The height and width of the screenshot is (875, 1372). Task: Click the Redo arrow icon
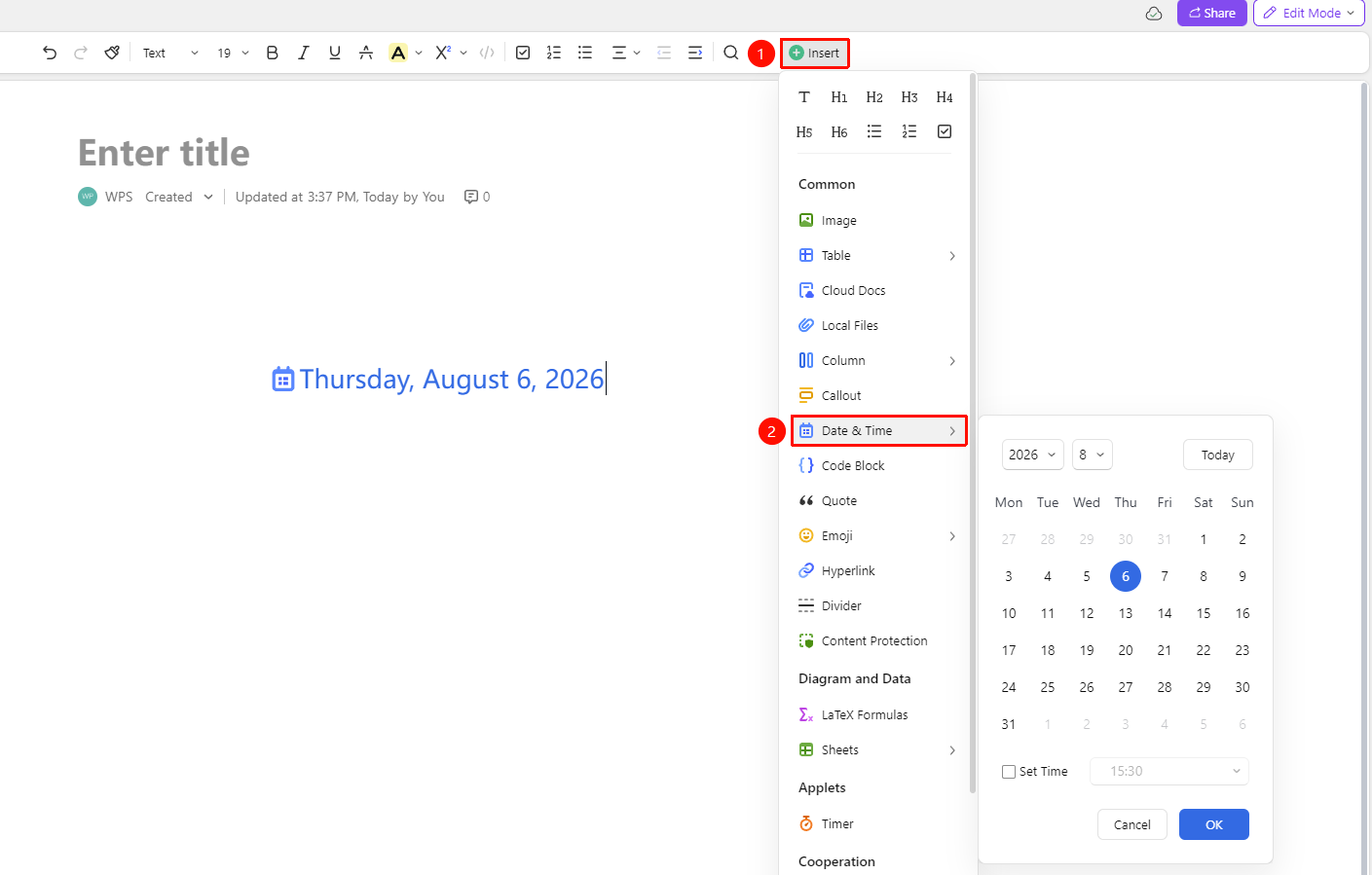(81, 53)
